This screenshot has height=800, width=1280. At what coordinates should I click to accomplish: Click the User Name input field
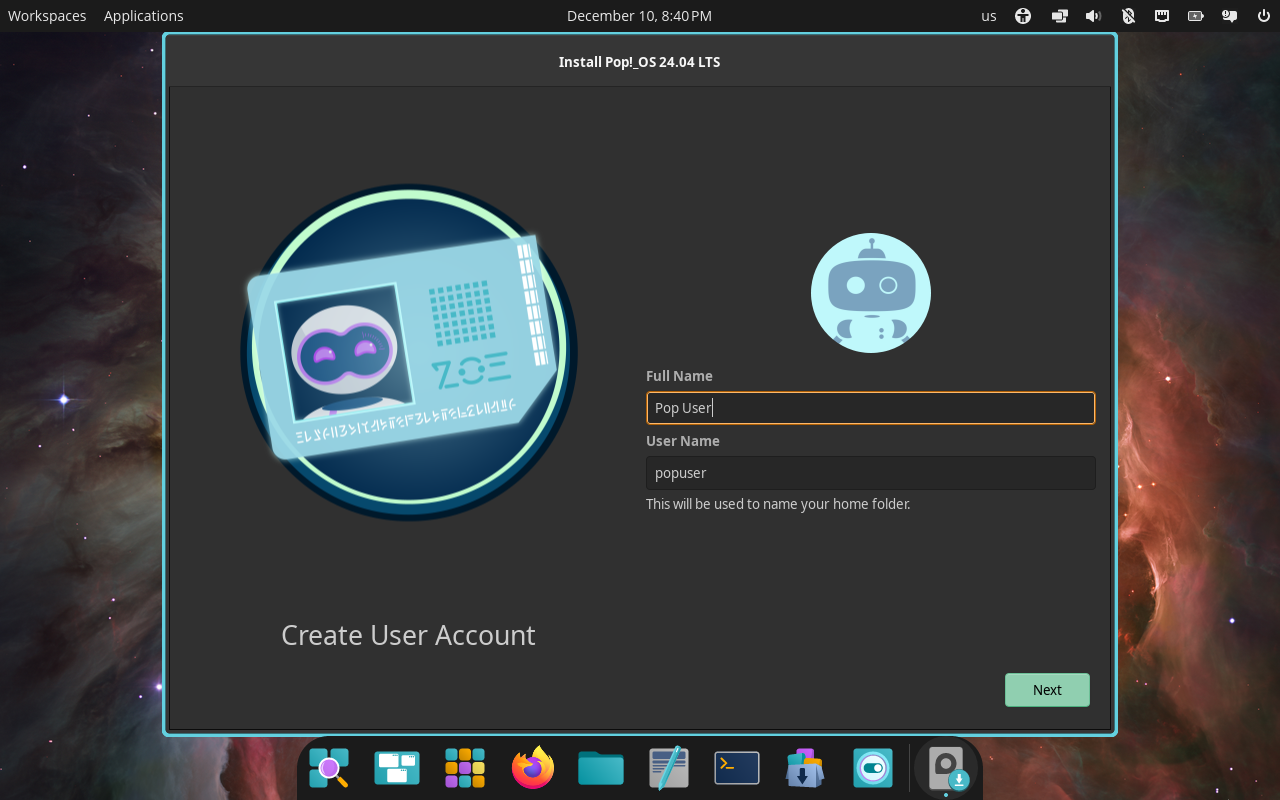coord(870,472)
